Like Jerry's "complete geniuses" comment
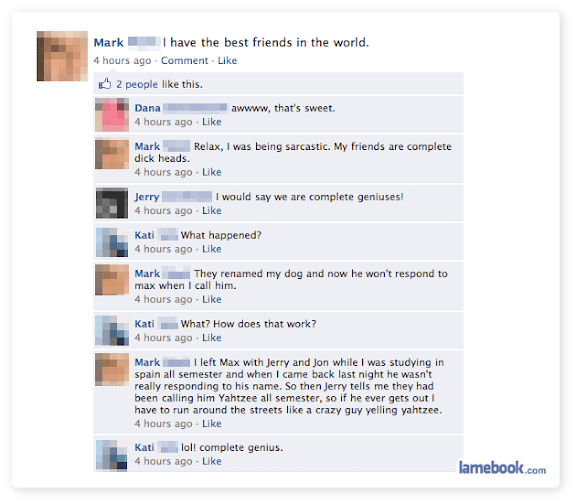Image resolution: width=576 pixels, height=504 pixels. tap(212, 210)
